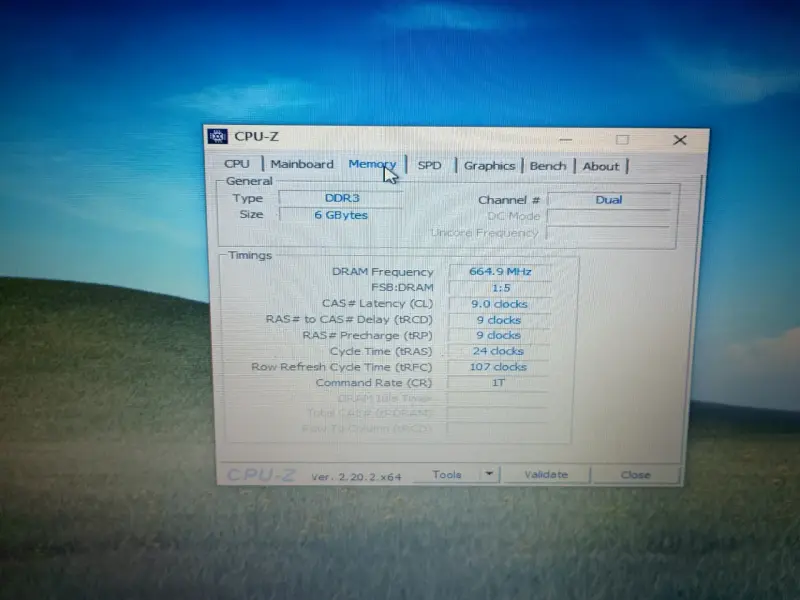Viewport: 800px width, 600px height.
Task: Switch to the Graphics tab
Action: [x=489, y=166]
